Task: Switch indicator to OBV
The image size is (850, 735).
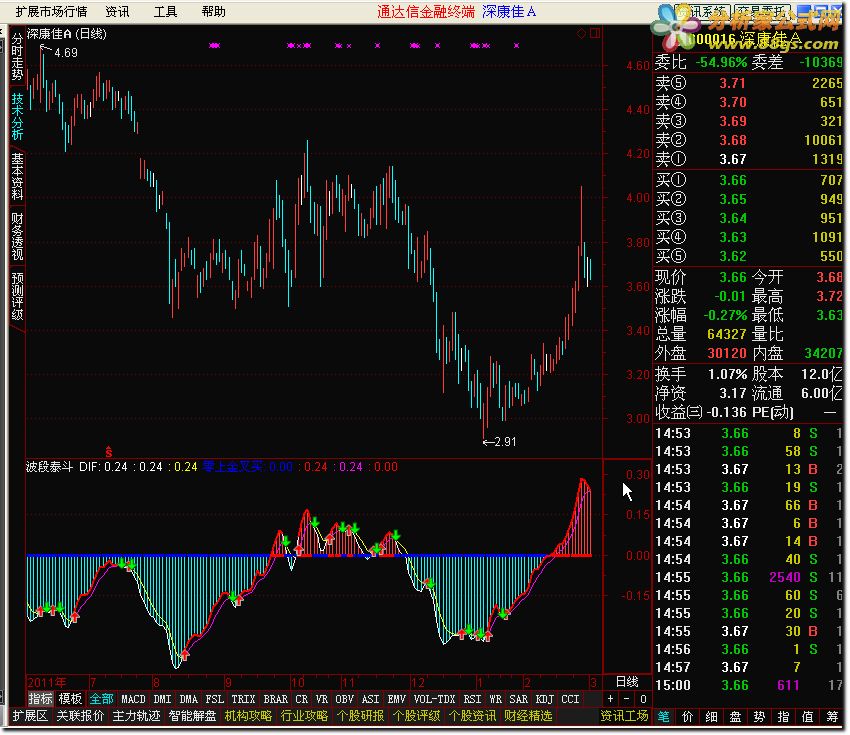Action: pos(345,699)
